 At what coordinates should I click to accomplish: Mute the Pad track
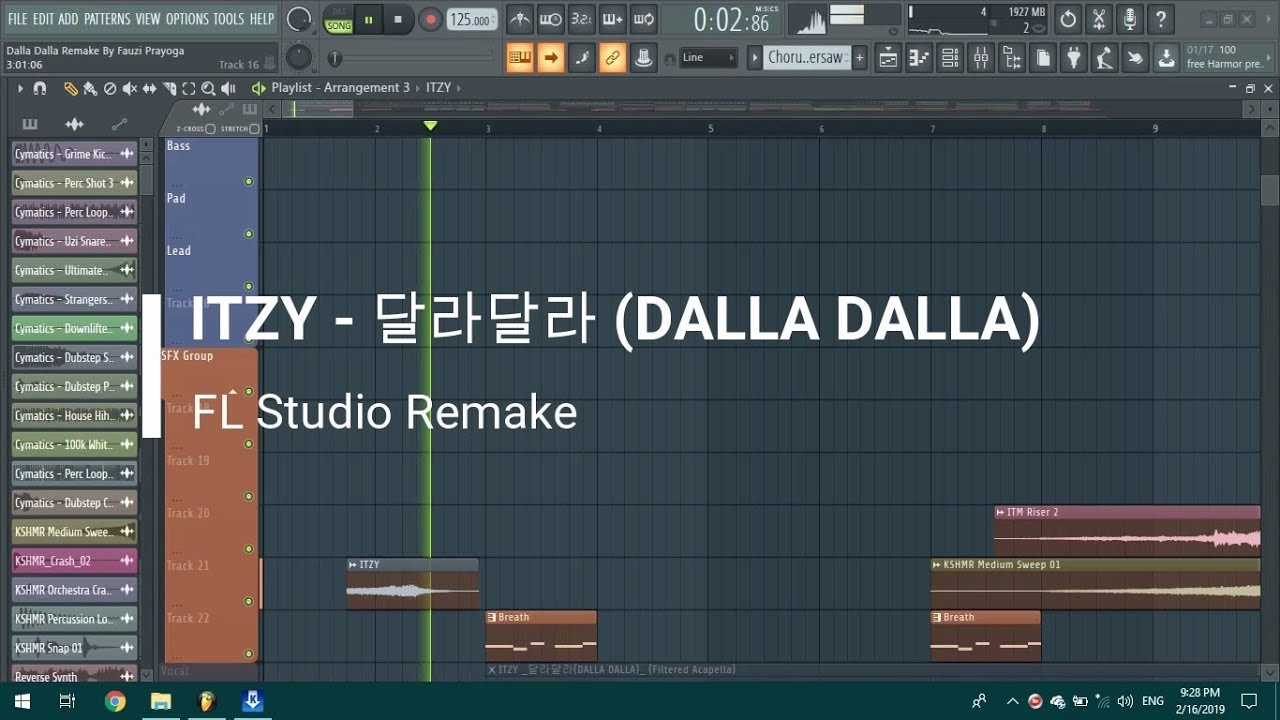pyautogui.click(x=249, y=234)
